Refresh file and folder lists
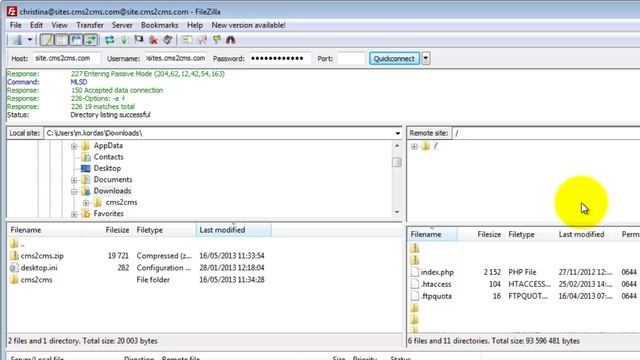 pyautogui.click(x=109, y=40)
